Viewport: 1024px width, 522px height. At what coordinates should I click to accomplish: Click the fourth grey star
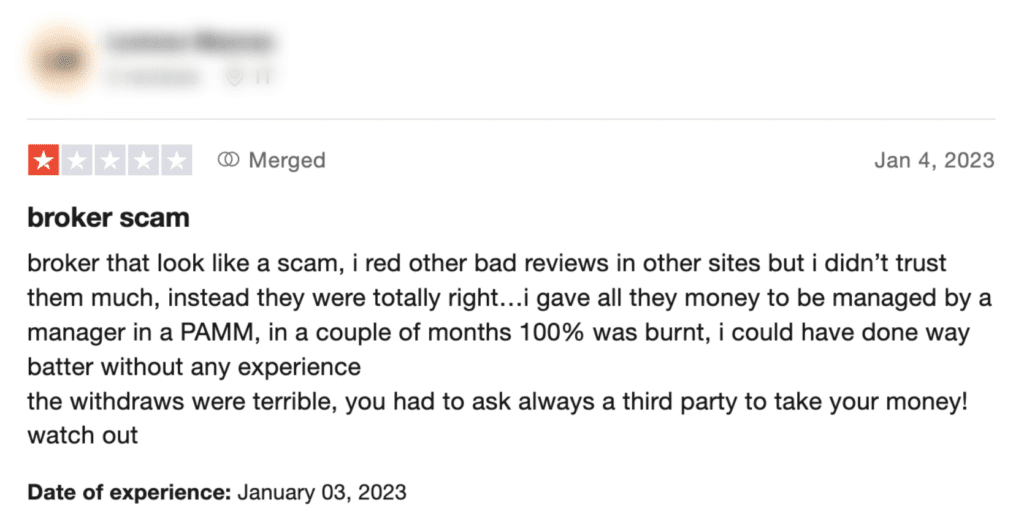[143, 160]
